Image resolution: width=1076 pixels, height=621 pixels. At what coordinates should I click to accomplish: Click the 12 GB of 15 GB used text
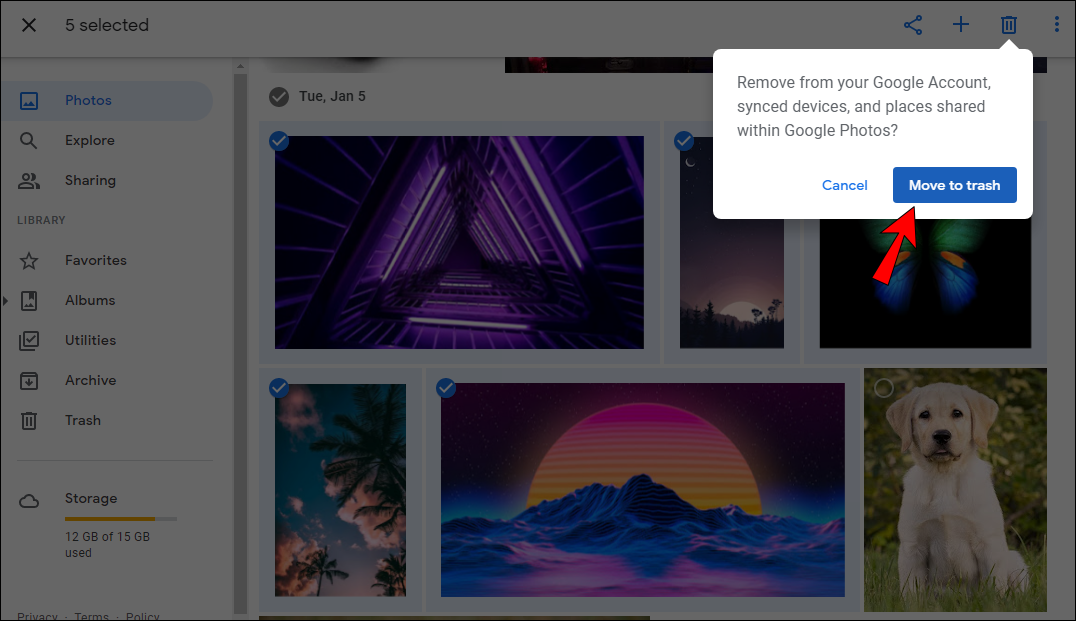[x=107, y=545]
